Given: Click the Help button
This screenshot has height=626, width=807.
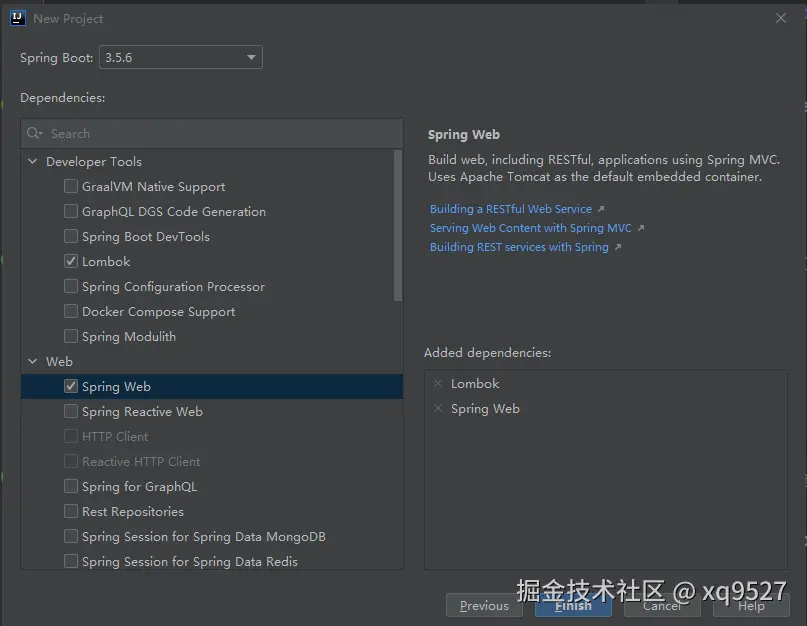Looking at the screenshot, I should [751, 606].
